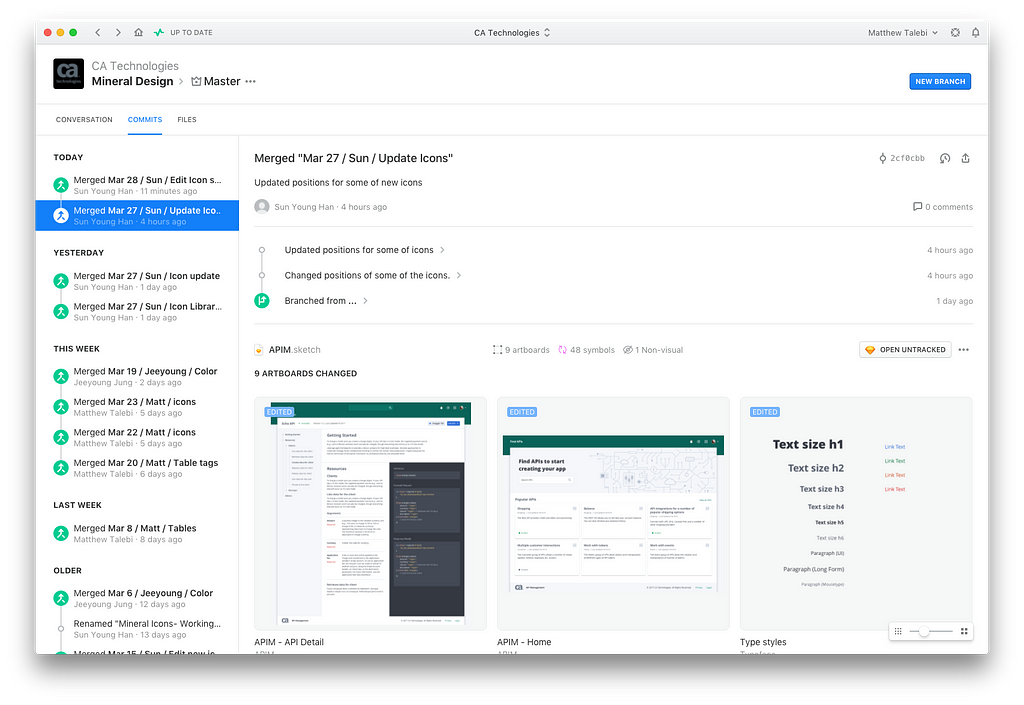Viewport: 1024px width, 705px height.
Task: Click the 'UP TO DATE' status text
Action: pyautogui.click(x=191, y=33)
